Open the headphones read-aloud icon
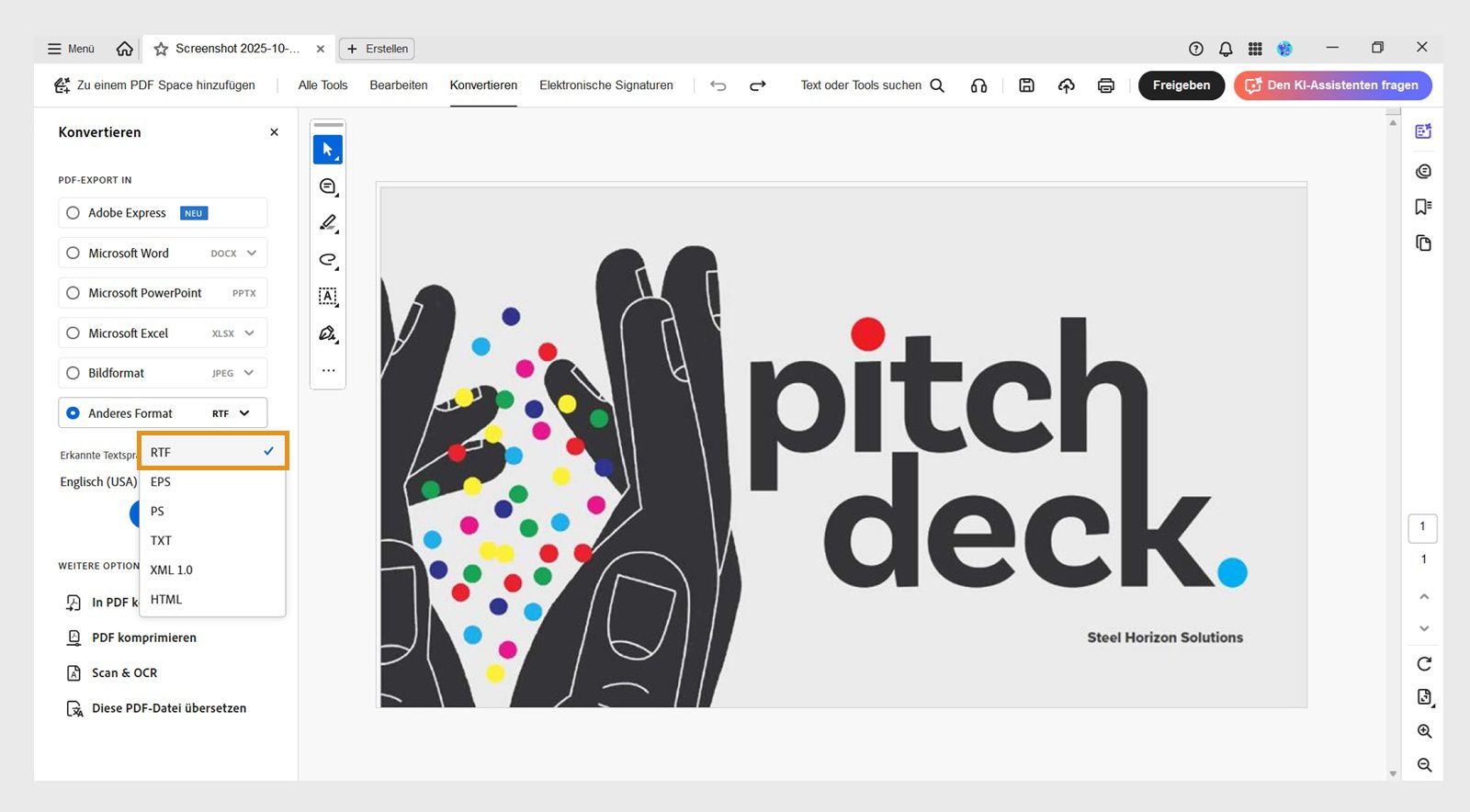 coord(978,85)
